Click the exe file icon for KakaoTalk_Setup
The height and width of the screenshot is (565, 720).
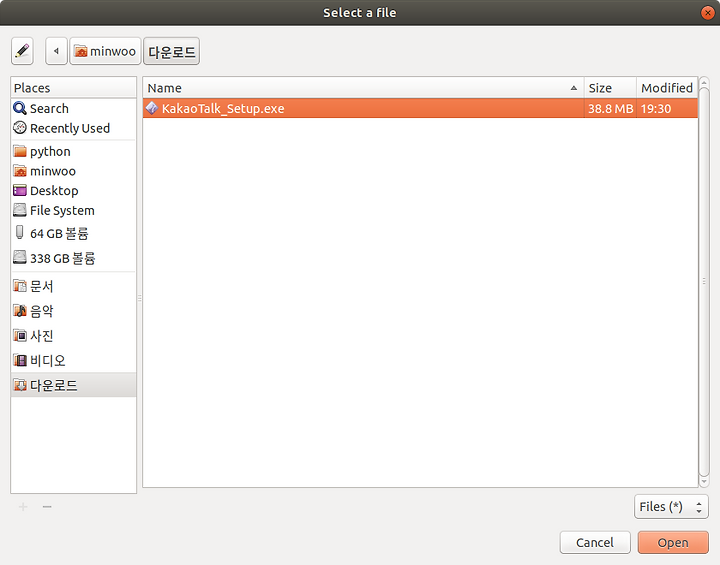pyautogui.click(x=152, y=108)
